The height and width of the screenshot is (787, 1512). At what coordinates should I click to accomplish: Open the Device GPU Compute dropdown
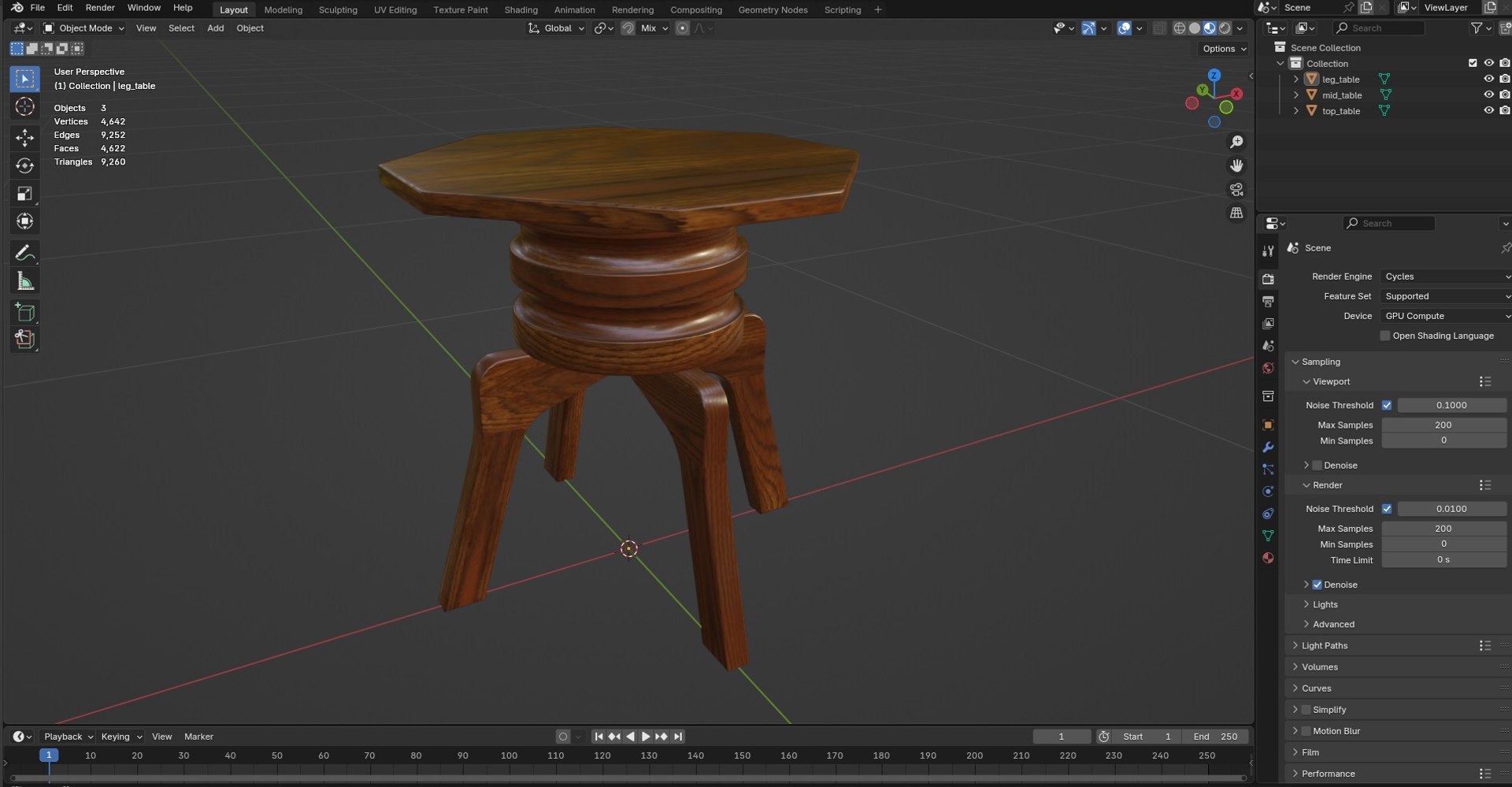tap(1446, 316)
